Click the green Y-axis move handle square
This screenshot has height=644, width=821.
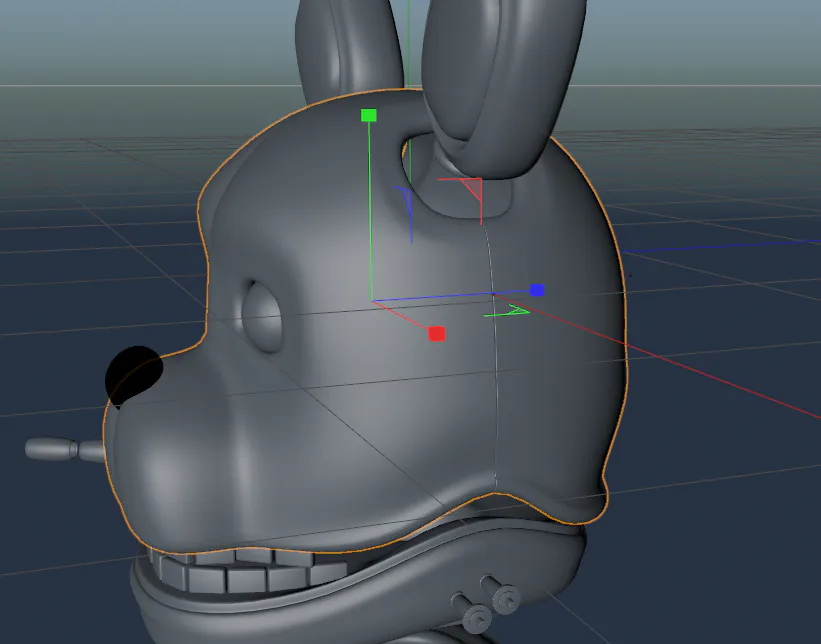pos(369,115)
